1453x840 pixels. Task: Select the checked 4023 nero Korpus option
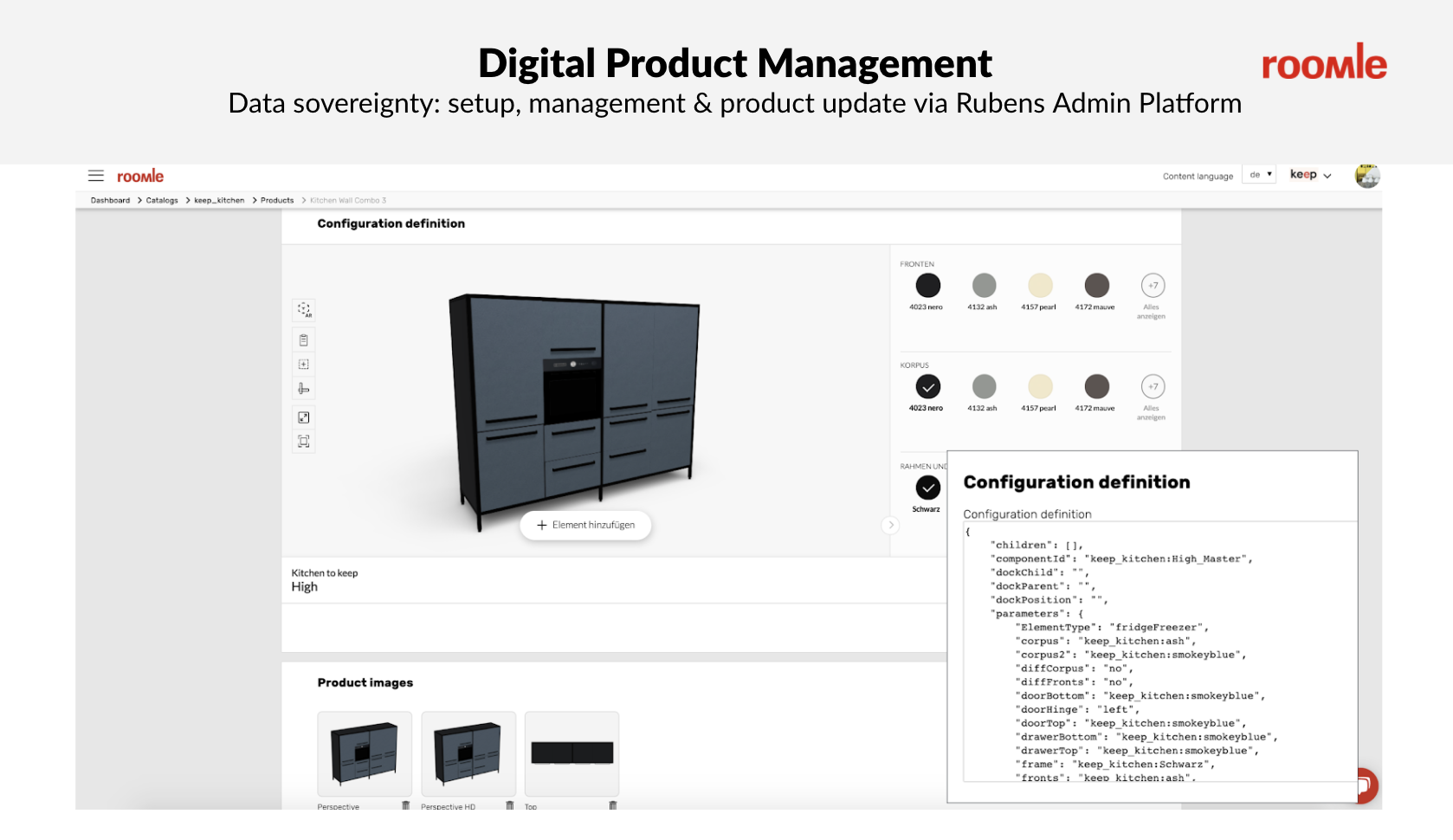coord(927,387)
